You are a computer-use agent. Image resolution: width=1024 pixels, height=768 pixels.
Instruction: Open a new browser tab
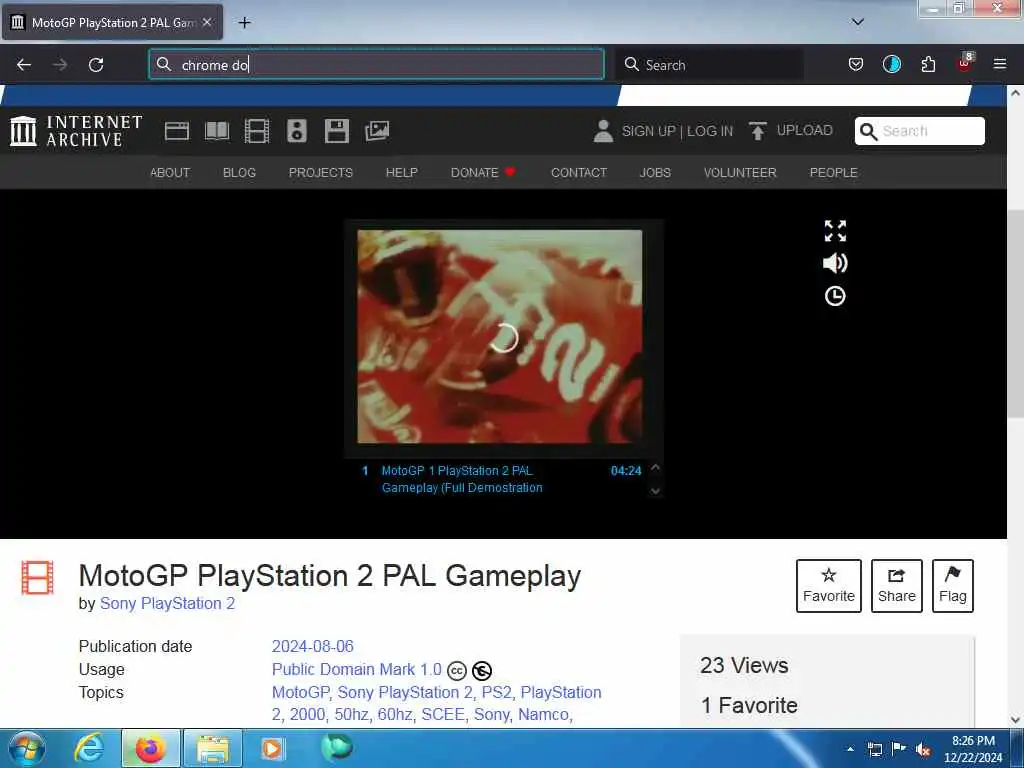244,23
